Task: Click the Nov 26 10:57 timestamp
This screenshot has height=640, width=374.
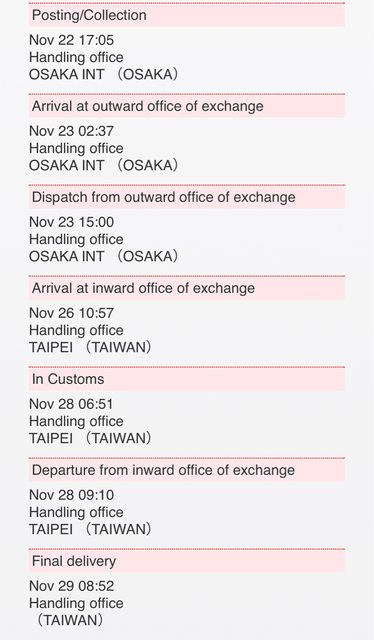Action: point(71,313)
